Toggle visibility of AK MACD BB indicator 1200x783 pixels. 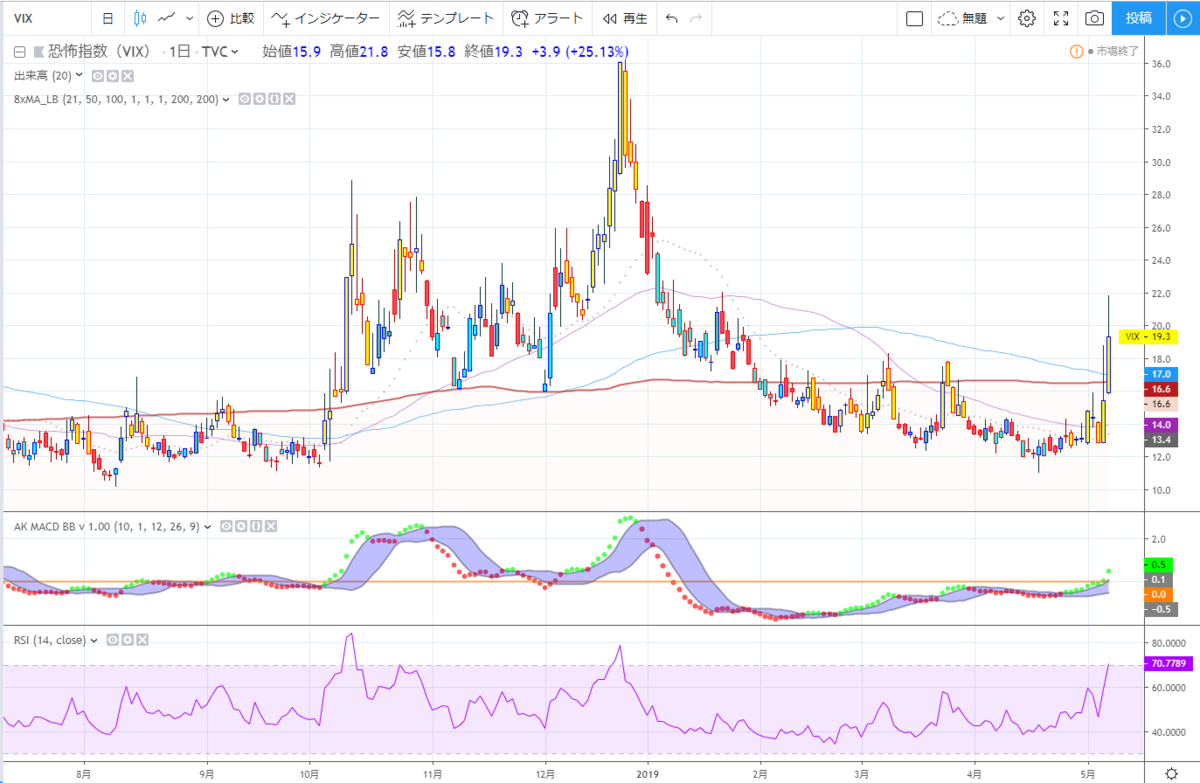(x=227, y=525)
